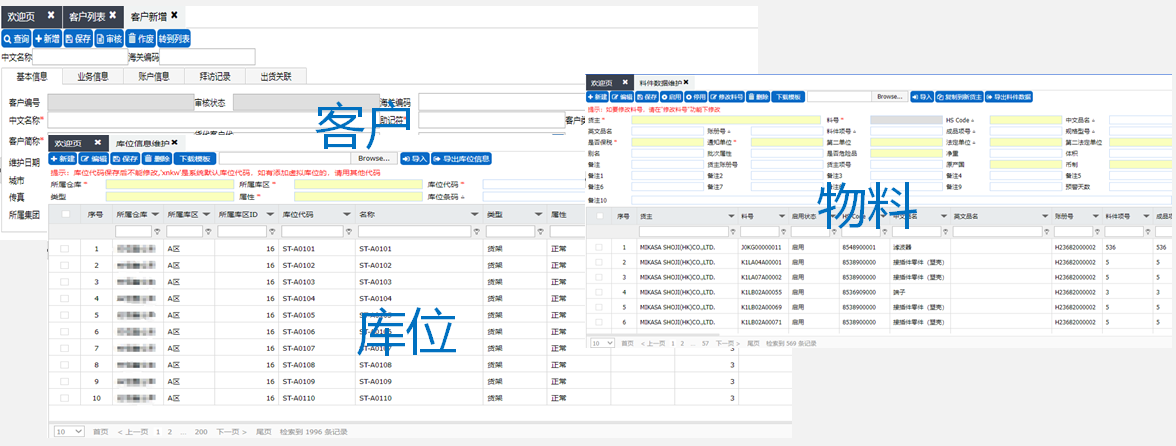Image resolution: width=1176 pixels, height=446 pixels.
Task: Tick the select-all checkbox in 库位 table header
Action: (x=64, y=214)
